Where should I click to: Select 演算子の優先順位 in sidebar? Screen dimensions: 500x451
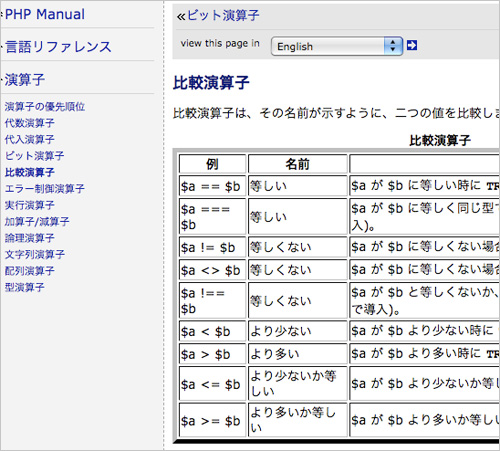pyautogui.click(x=45, y=107)
